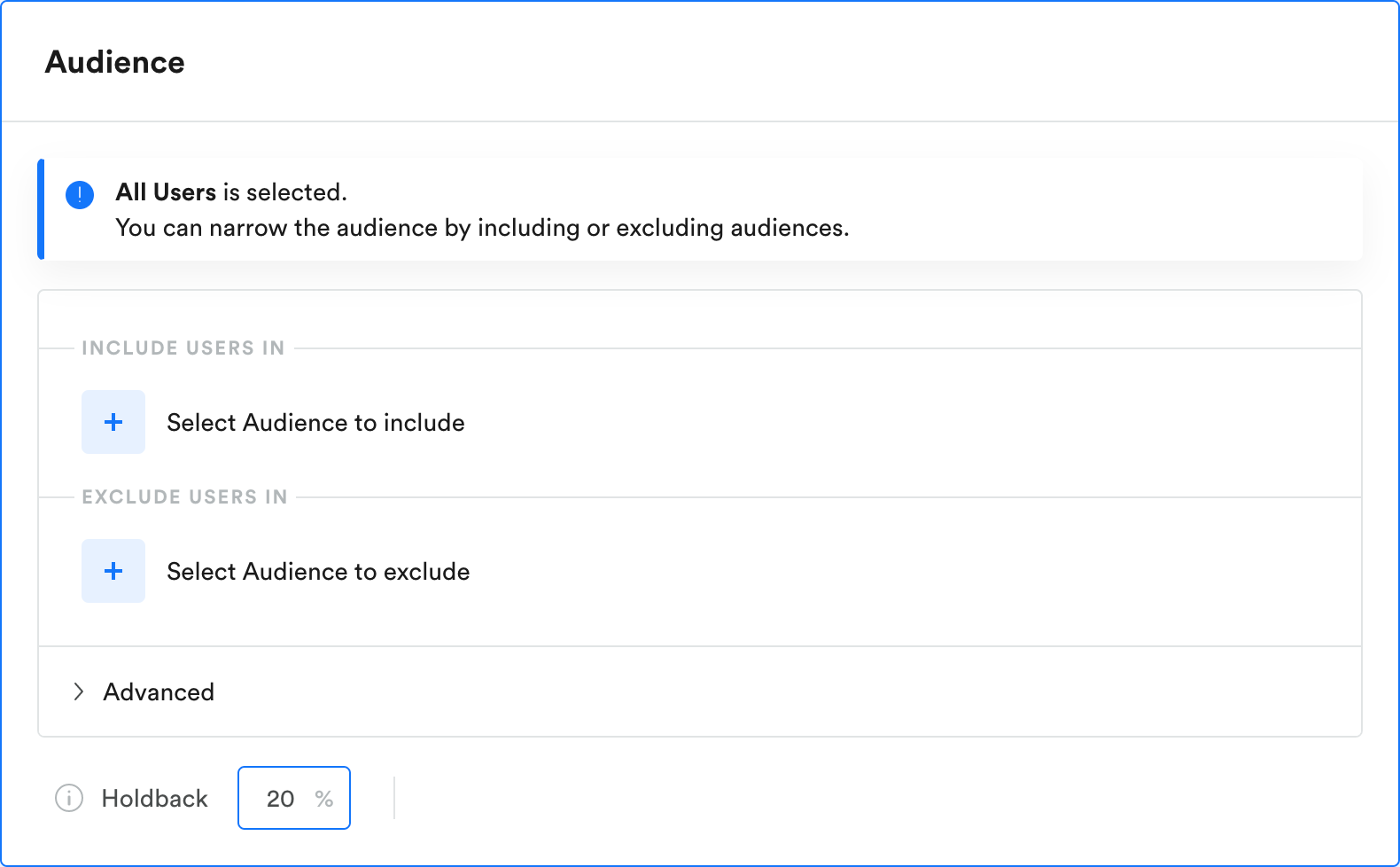Image resolution: width=1400 pixels, height=867 pixels.
Task: Open the Advanced settings label
Action: (x=159, y=691)
